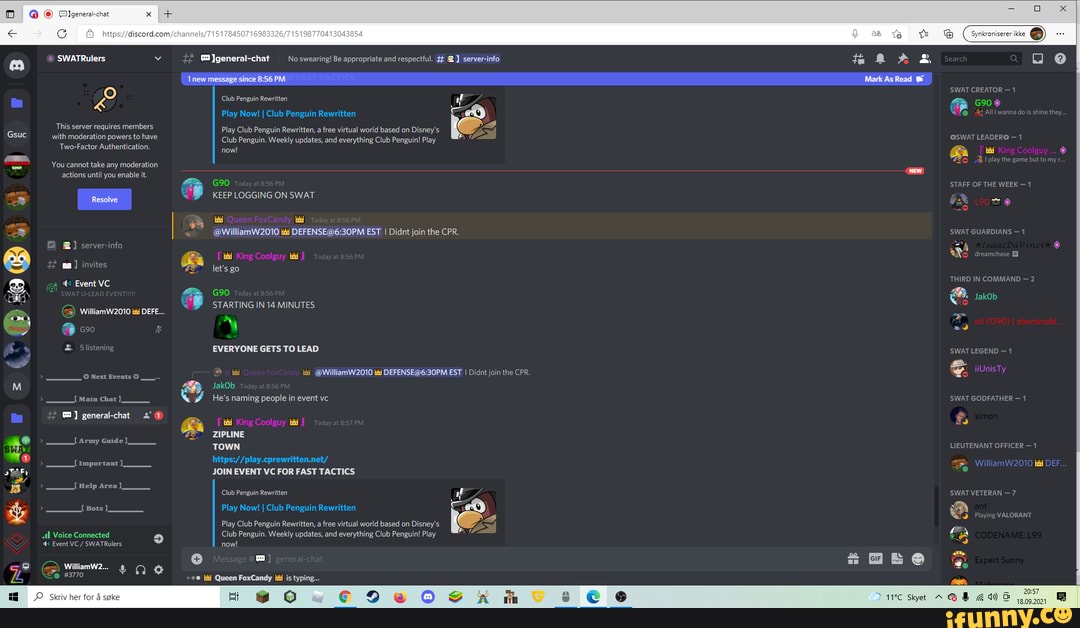Click the gift Nitro icon
This screenshot has height=628, width=1080.
853,559
